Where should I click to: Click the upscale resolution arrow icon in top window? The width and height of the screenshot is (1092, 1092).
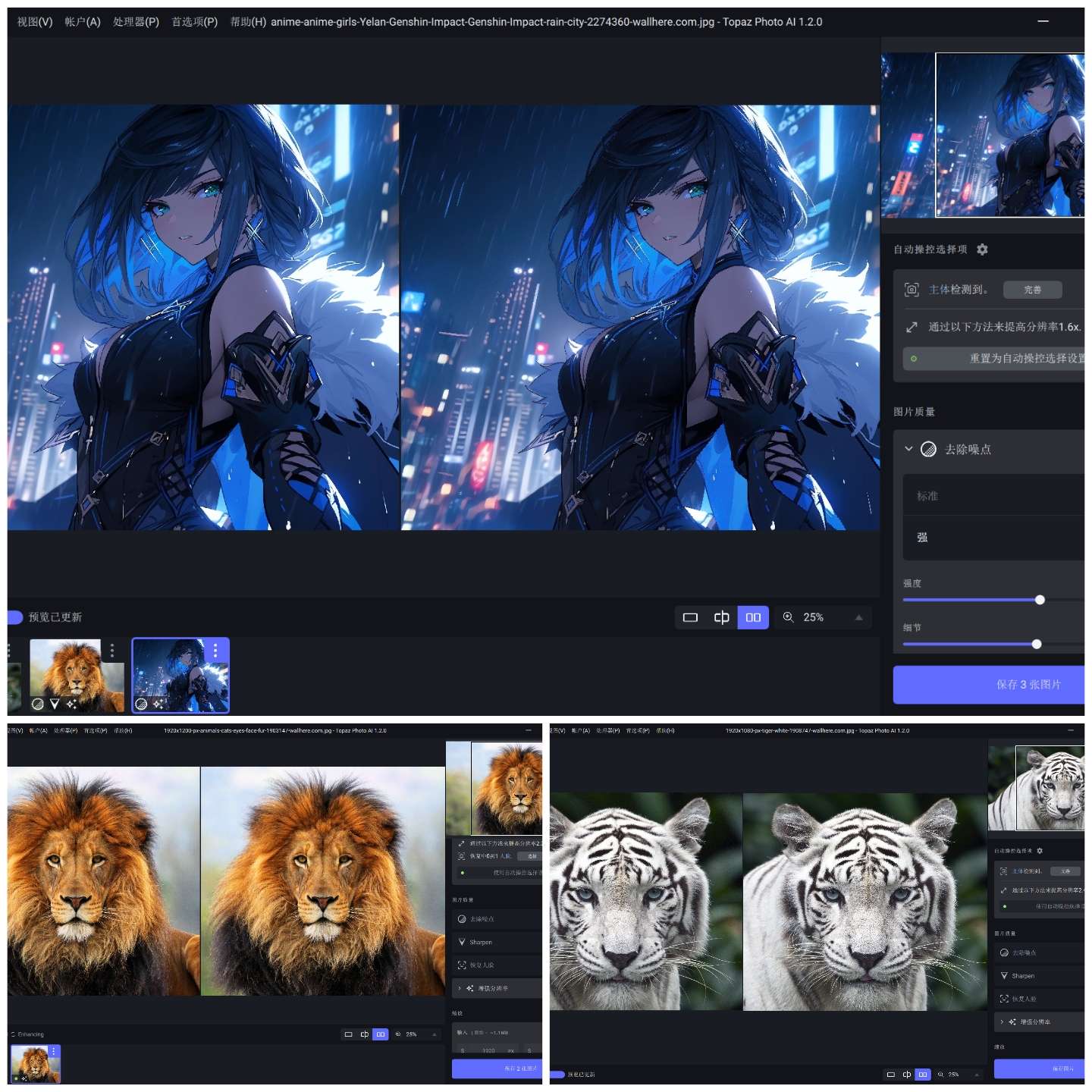pos(912,327)
